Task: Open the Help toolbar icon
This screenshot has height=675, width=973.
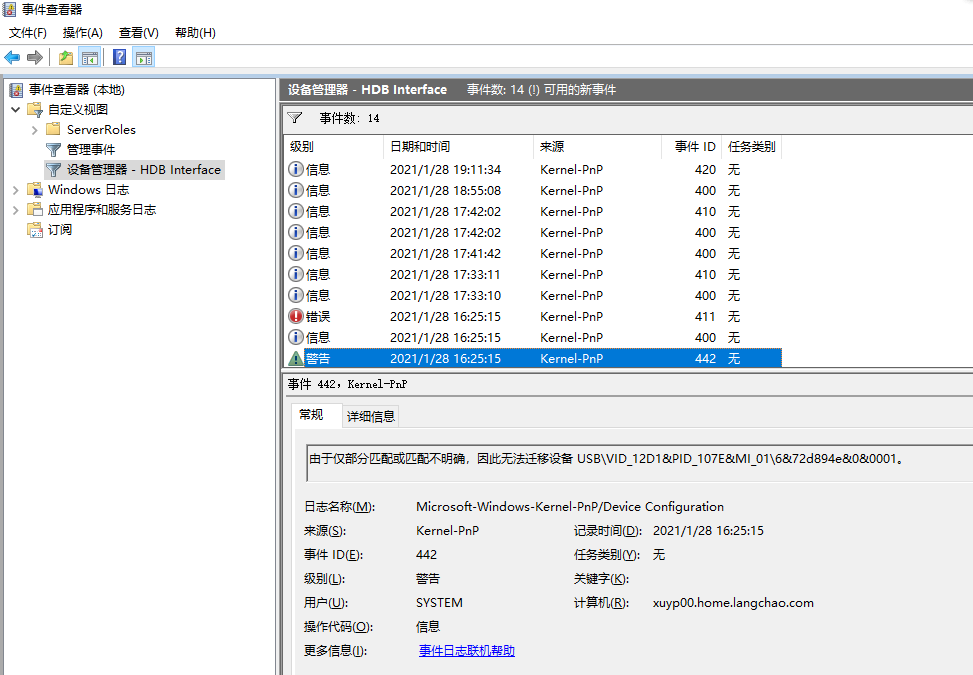Action: click(120, 58)
